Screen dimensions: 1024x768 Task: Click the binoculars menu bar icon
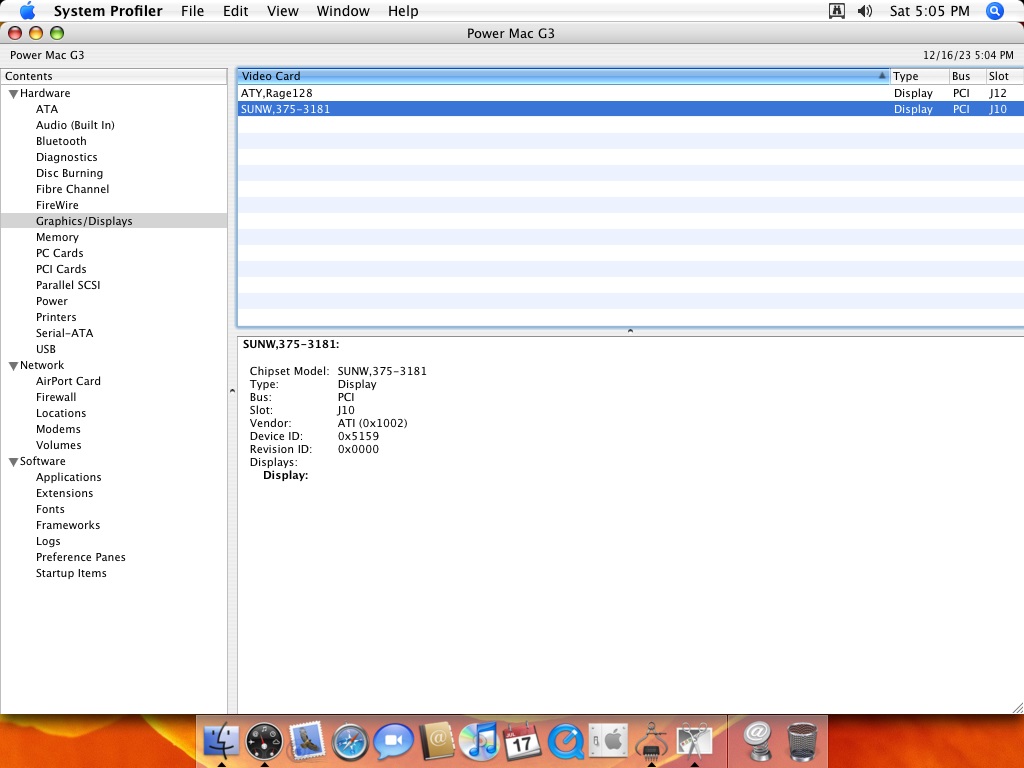tap(837, 11)
